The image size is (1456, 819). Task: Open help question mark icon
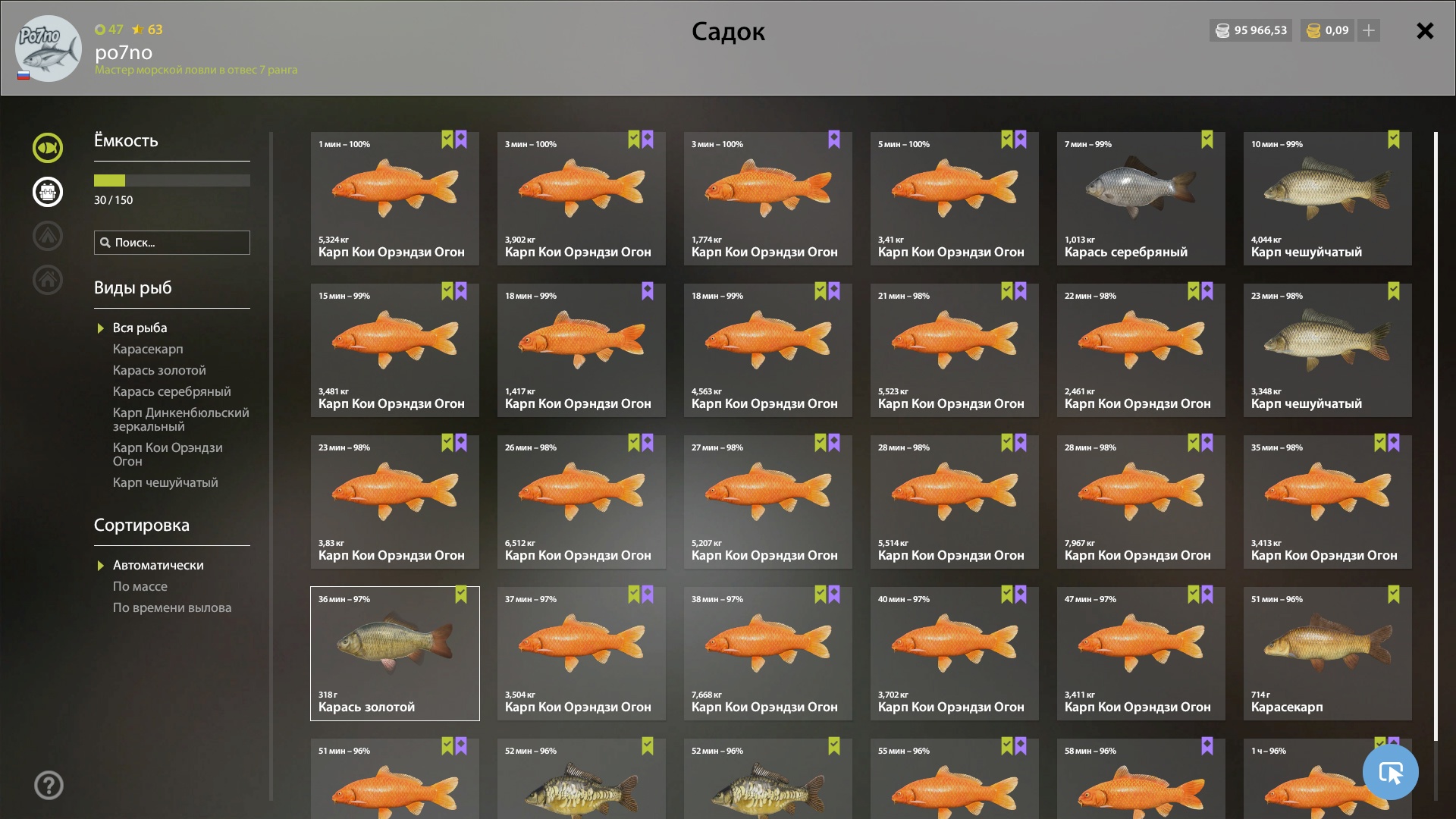[49, 785]
